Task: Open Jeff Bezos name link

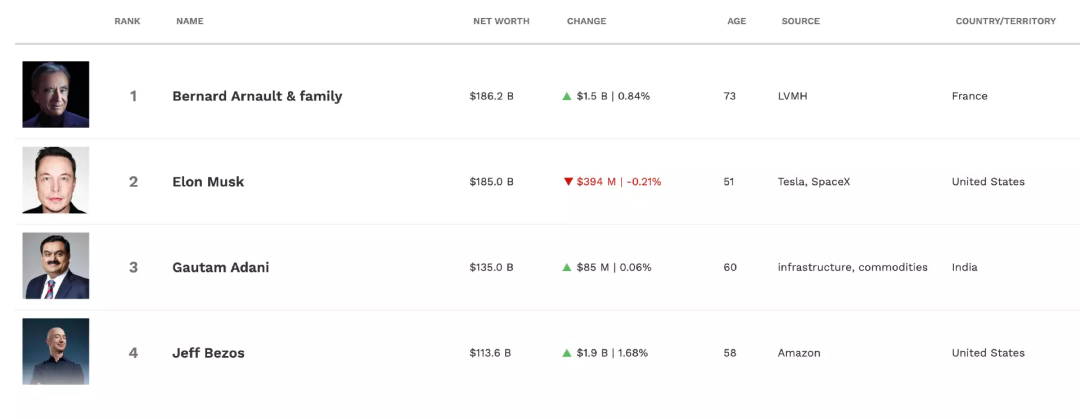Action: [x=208, y=353]
